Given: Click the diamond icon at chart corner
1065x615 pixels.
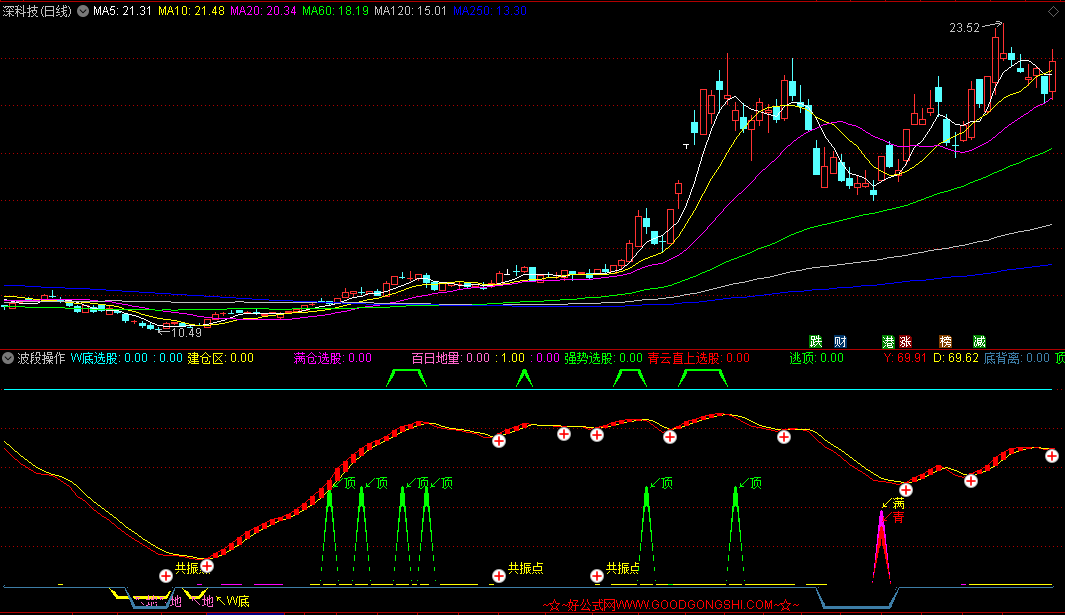Looking at the screenshot, I should 1053,12.
